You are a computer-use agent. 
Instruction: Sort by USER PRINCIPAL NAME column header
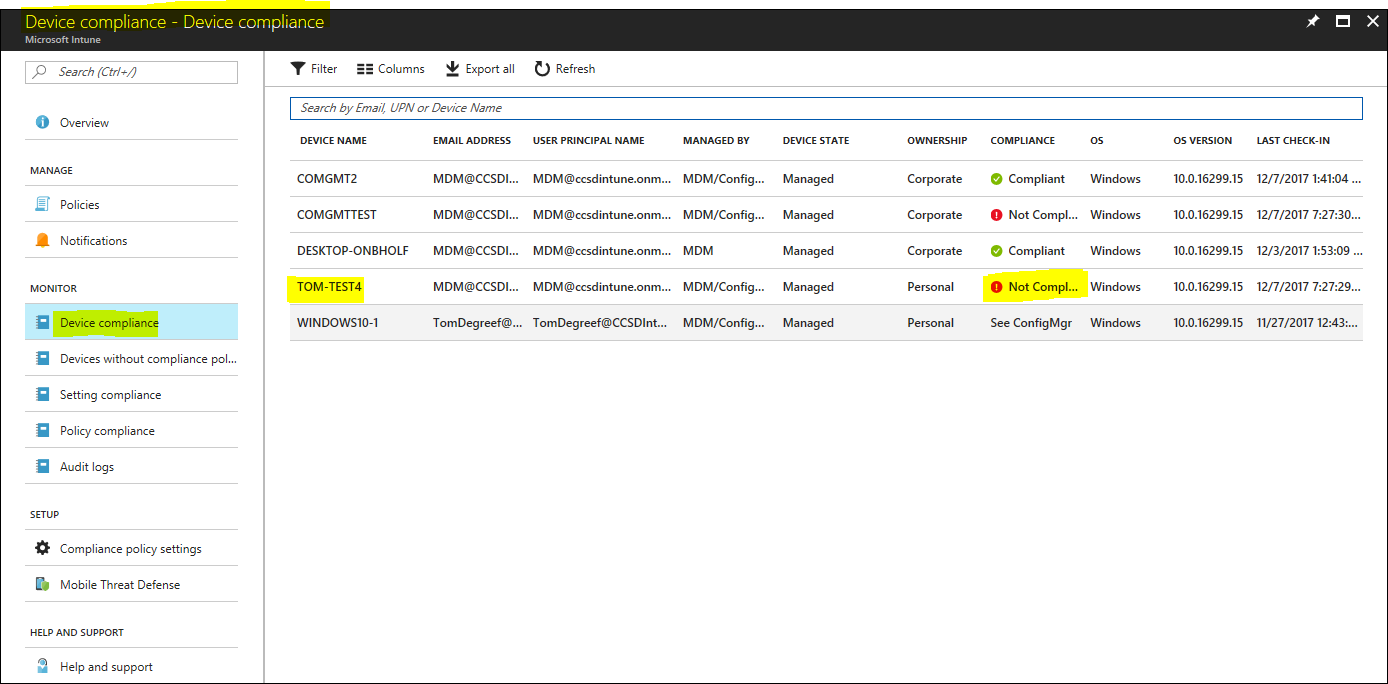point(589,141)
